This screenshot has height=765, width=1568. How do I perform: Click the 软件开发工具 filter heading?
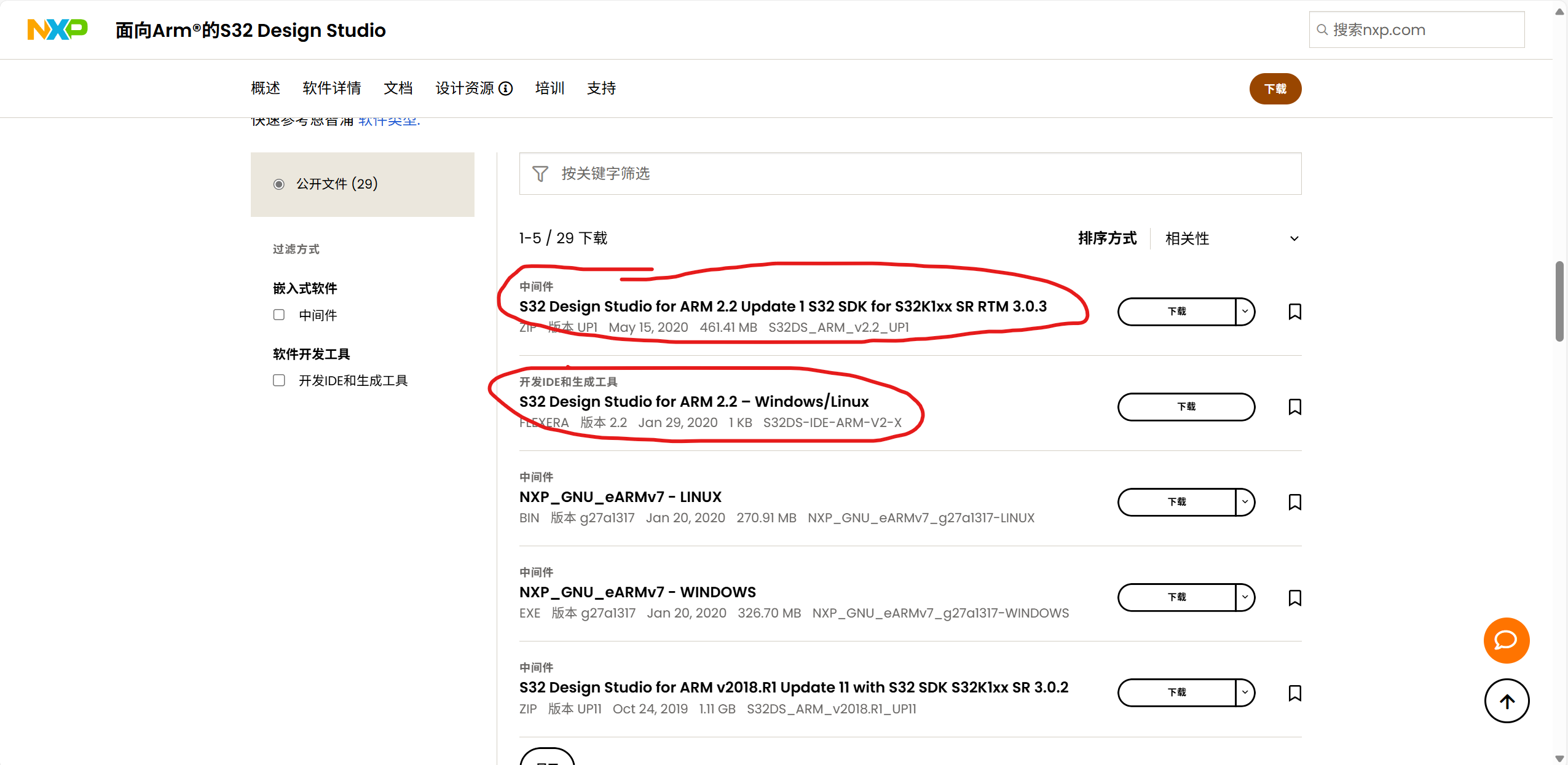tap(312, 354)
